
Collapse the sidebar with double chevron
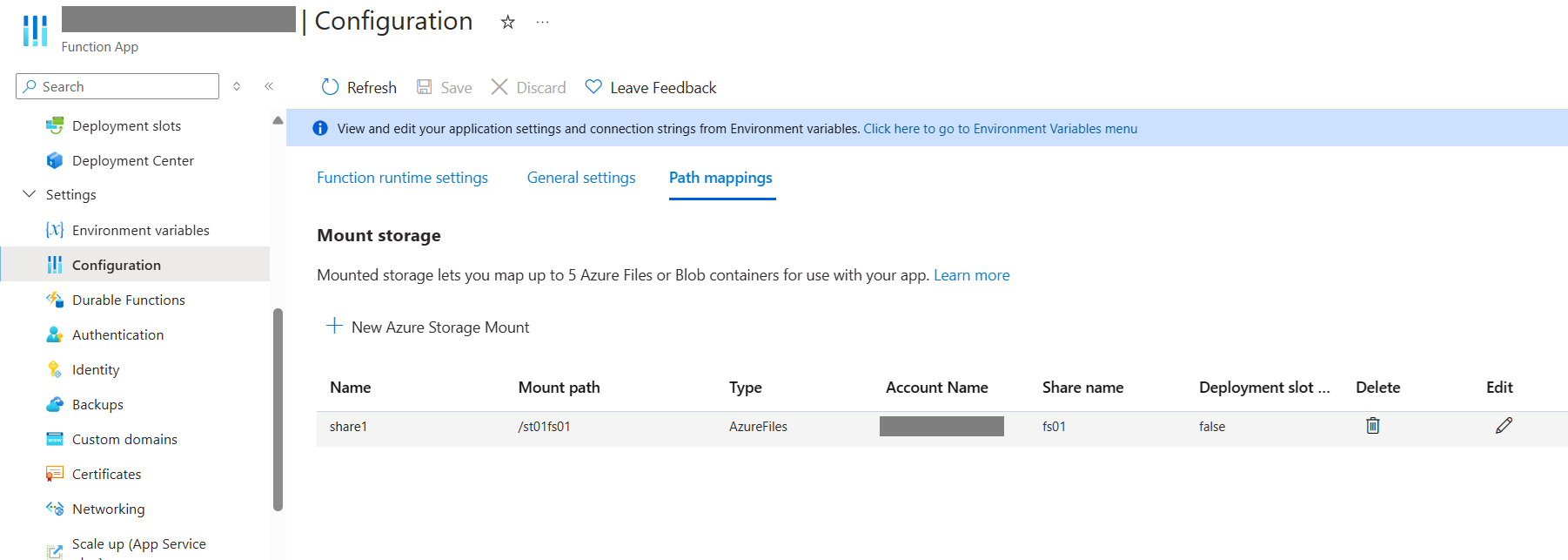coord(269,86)
